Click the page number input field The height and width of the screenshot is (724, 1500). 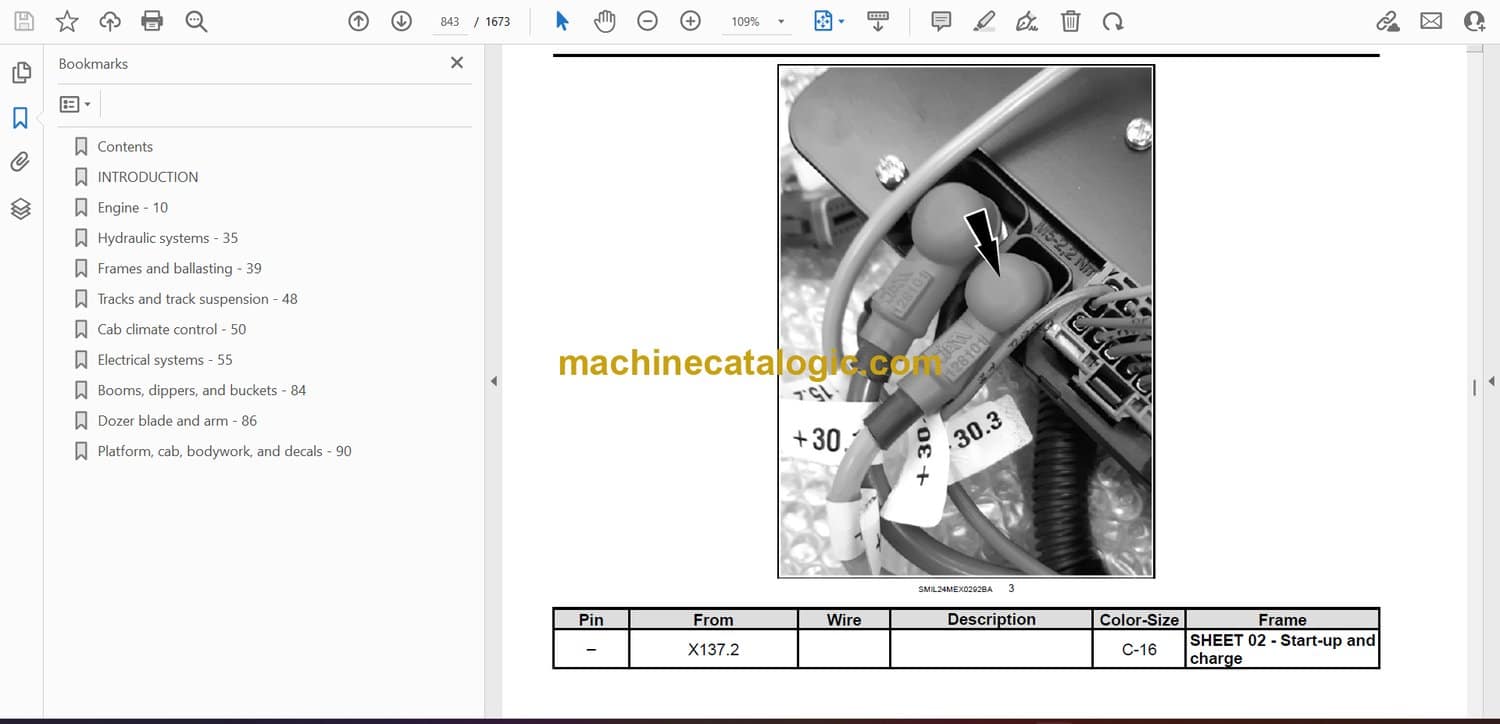tap(449, 21)
